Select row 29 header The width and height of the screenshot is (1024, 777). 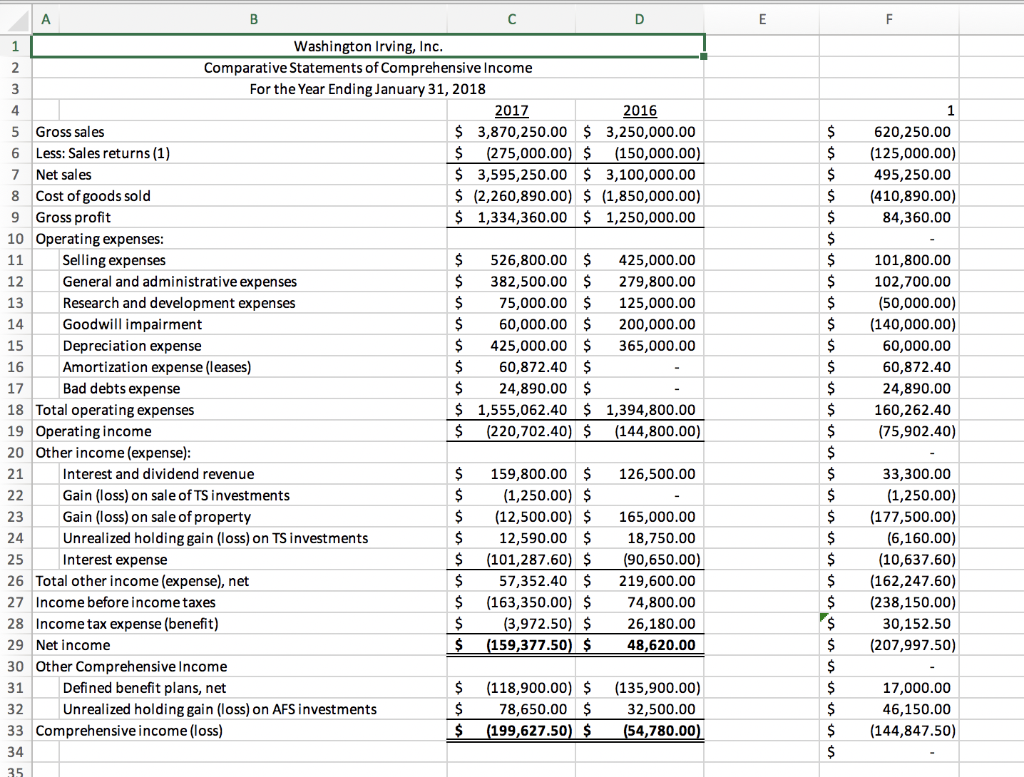click(17, 645)
